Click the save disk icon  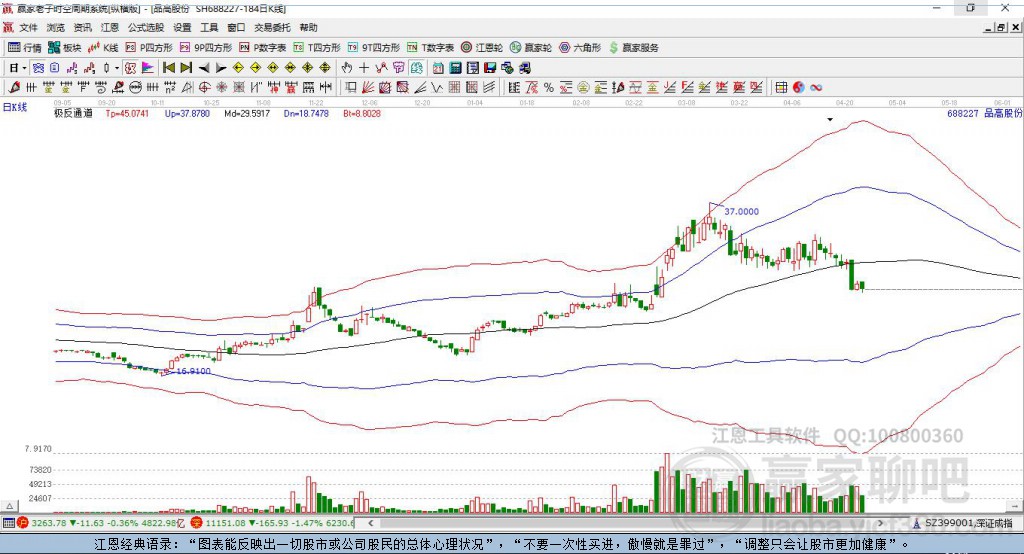tap(490, 68)
